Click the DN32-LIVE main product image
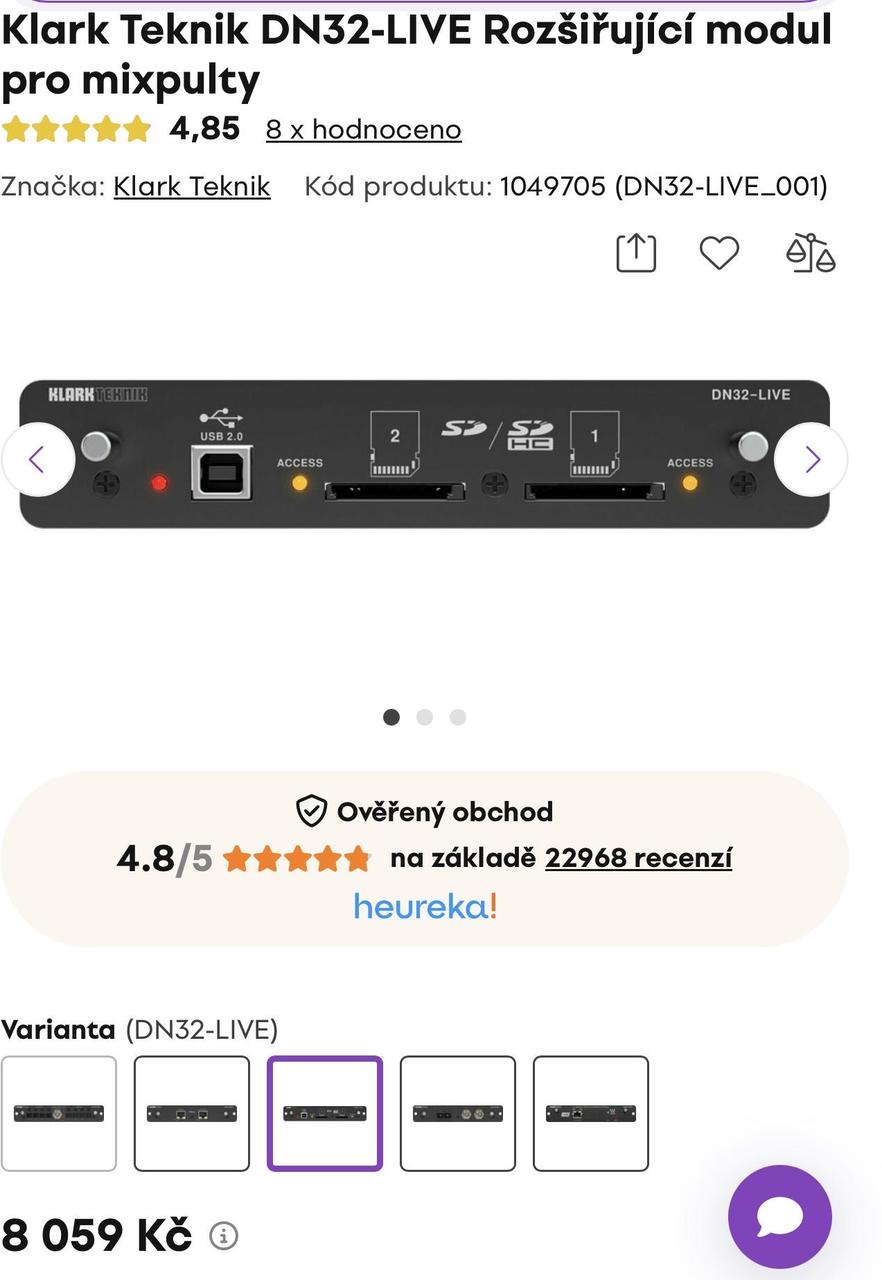The image size is (882, 1280). coord(425,454)
